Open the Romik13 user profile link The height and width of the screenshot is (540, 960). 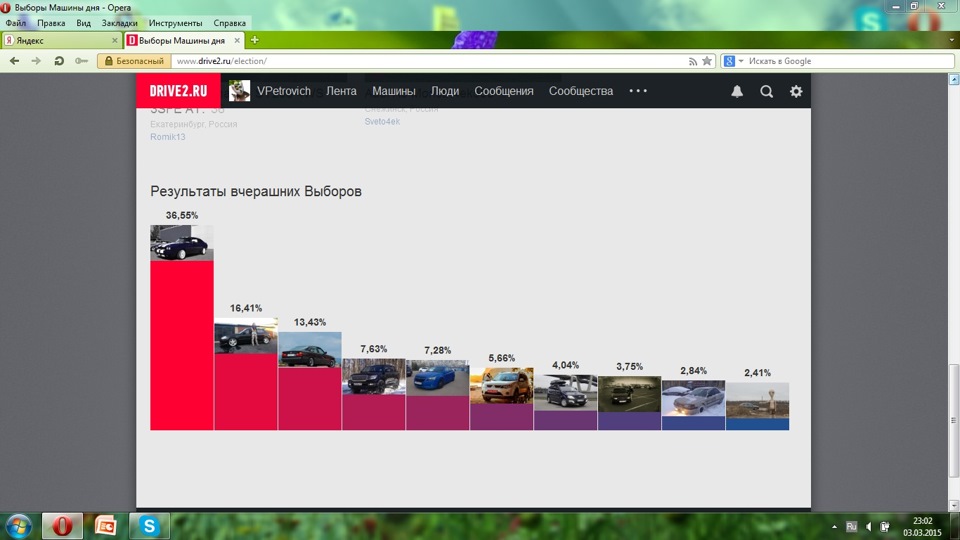[x=168, y=137]
